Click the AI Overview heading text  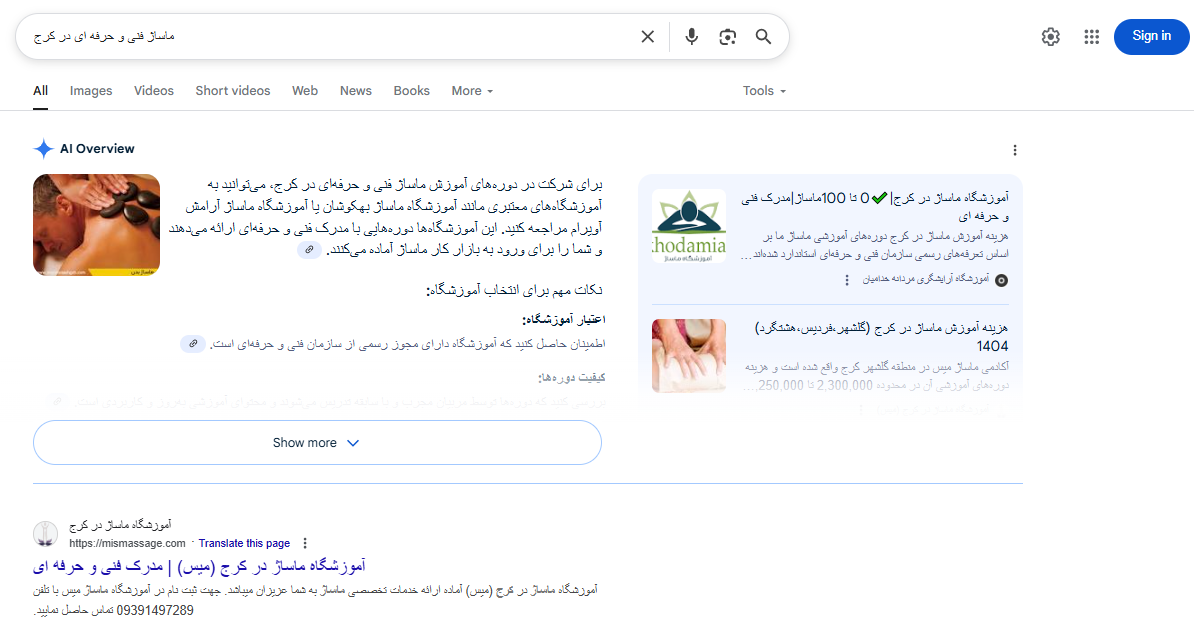click(97, 148)
